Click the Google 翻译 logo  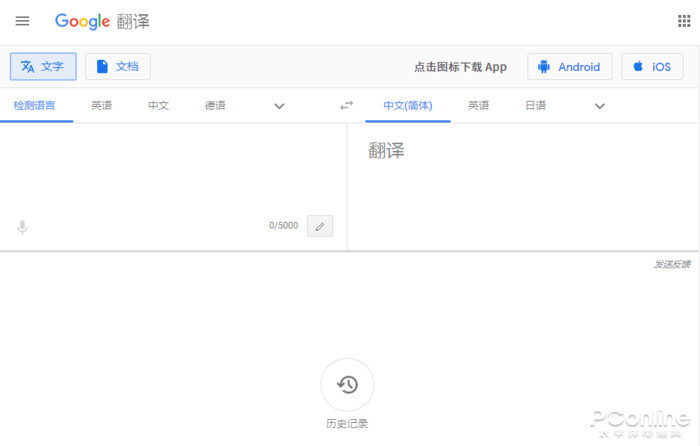102,21
